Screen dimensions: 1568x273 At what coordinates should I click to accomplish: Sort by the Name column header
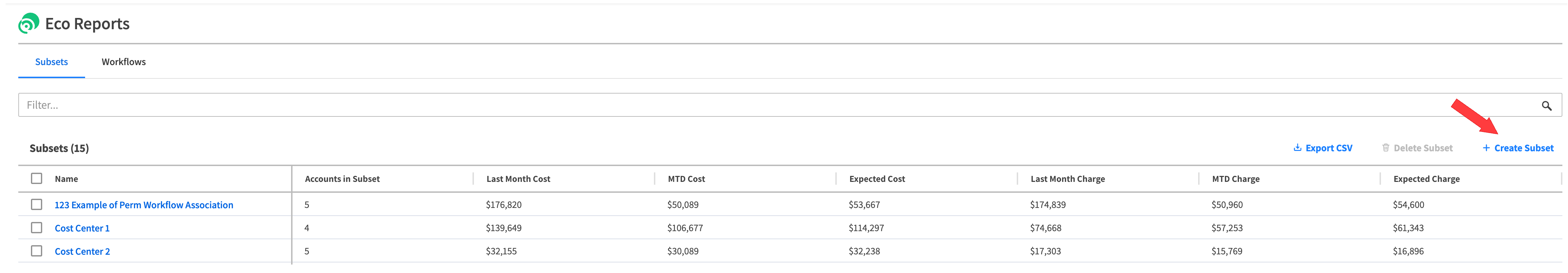pos(66,179)
